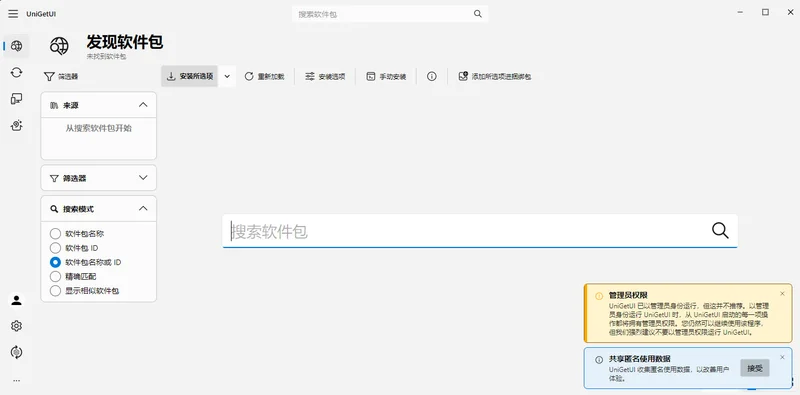Click info icon on 共享匿名使用数据 notice
This screenshot has width=800, height=395.
click(599, 360)
